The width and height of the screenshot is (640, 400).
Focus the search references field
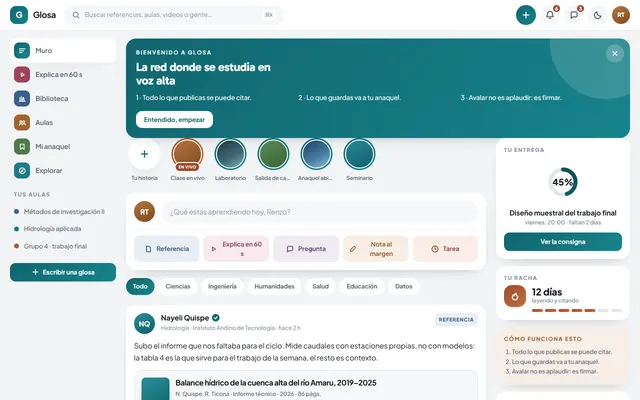pos(174,15)
